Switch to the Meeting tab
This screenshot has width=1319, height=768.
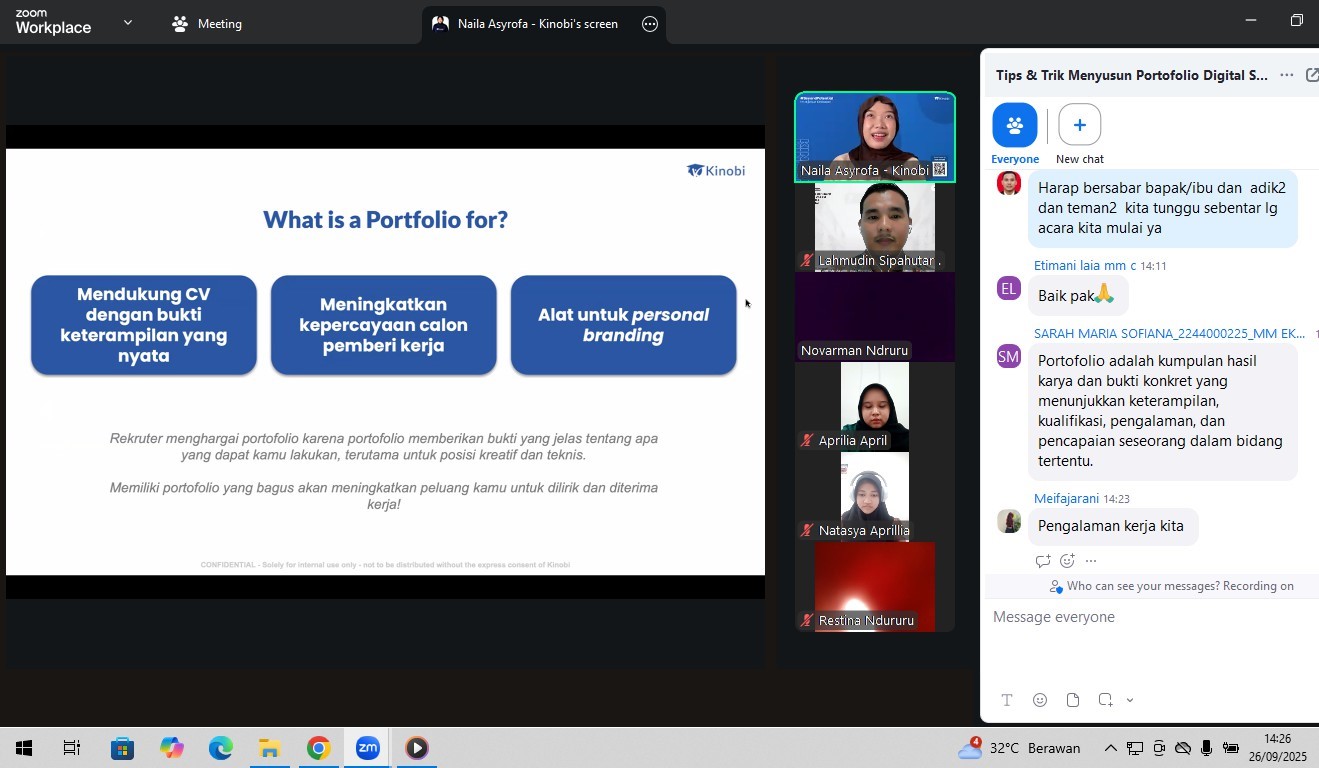[x=207, y=24]
